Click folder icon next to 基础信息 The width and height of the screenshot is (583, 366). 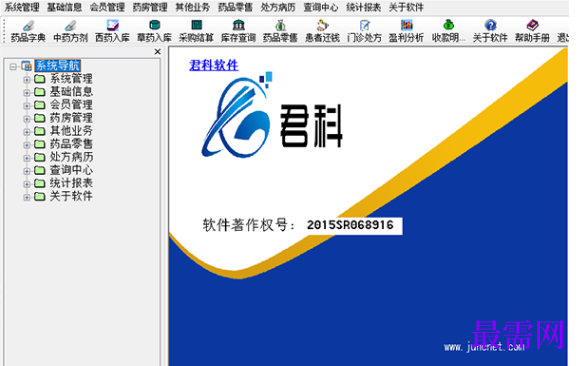pyautogui.click(x=39, y=92)
